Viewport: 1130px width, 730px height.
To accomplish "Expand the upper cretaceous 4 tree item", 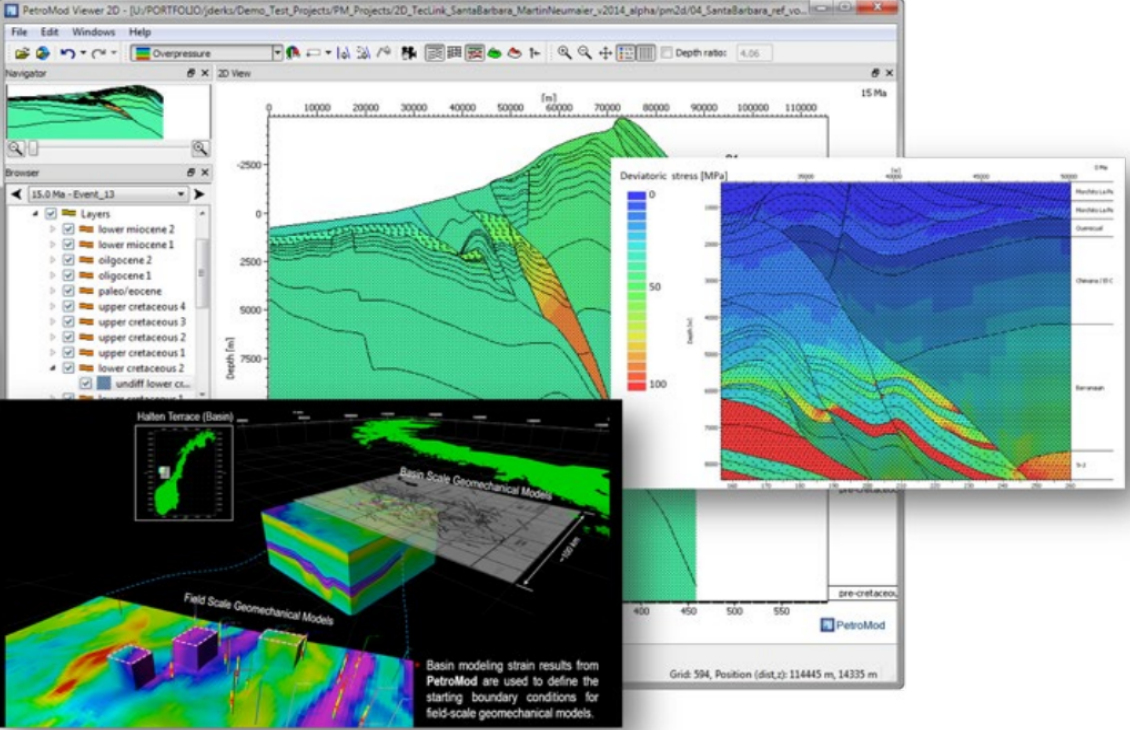I will (52, 306).
